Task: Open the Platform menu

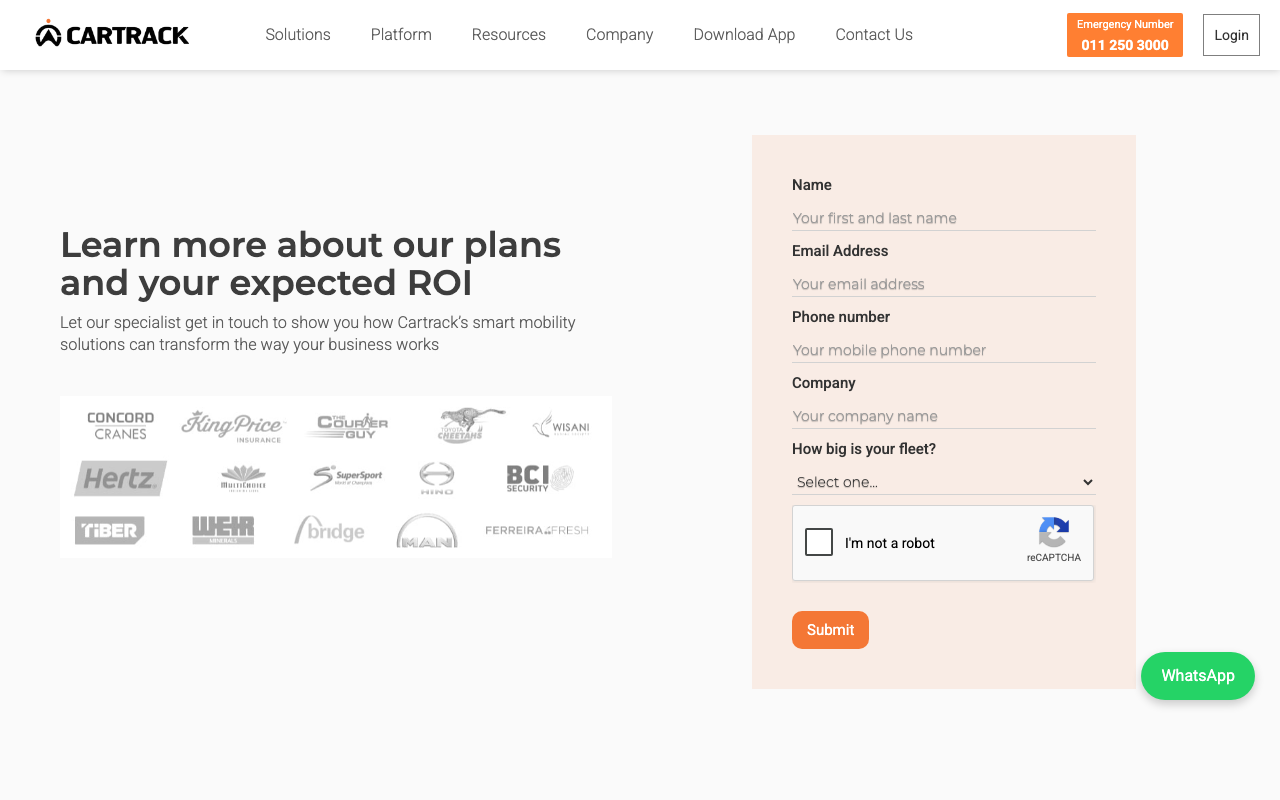Action: 401,35
